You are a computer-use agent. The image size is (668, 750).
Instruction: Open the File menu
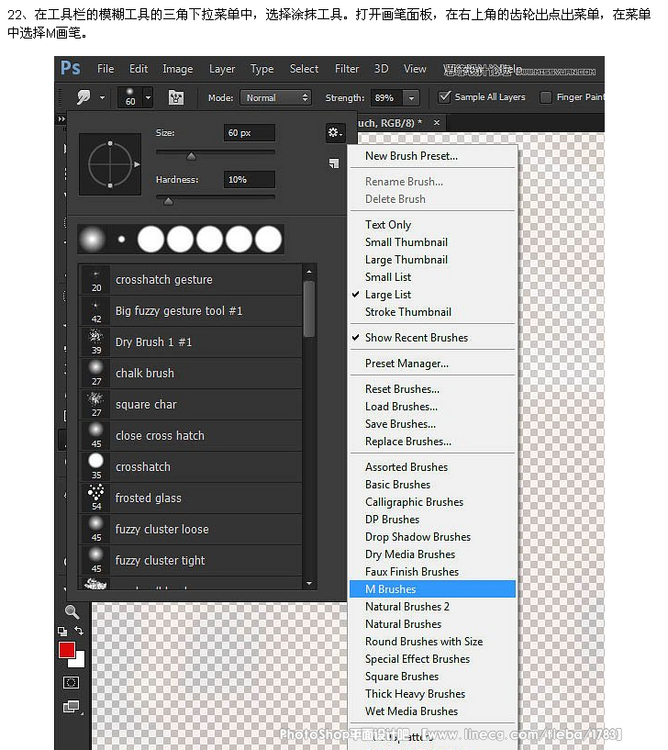coord(105,69)
